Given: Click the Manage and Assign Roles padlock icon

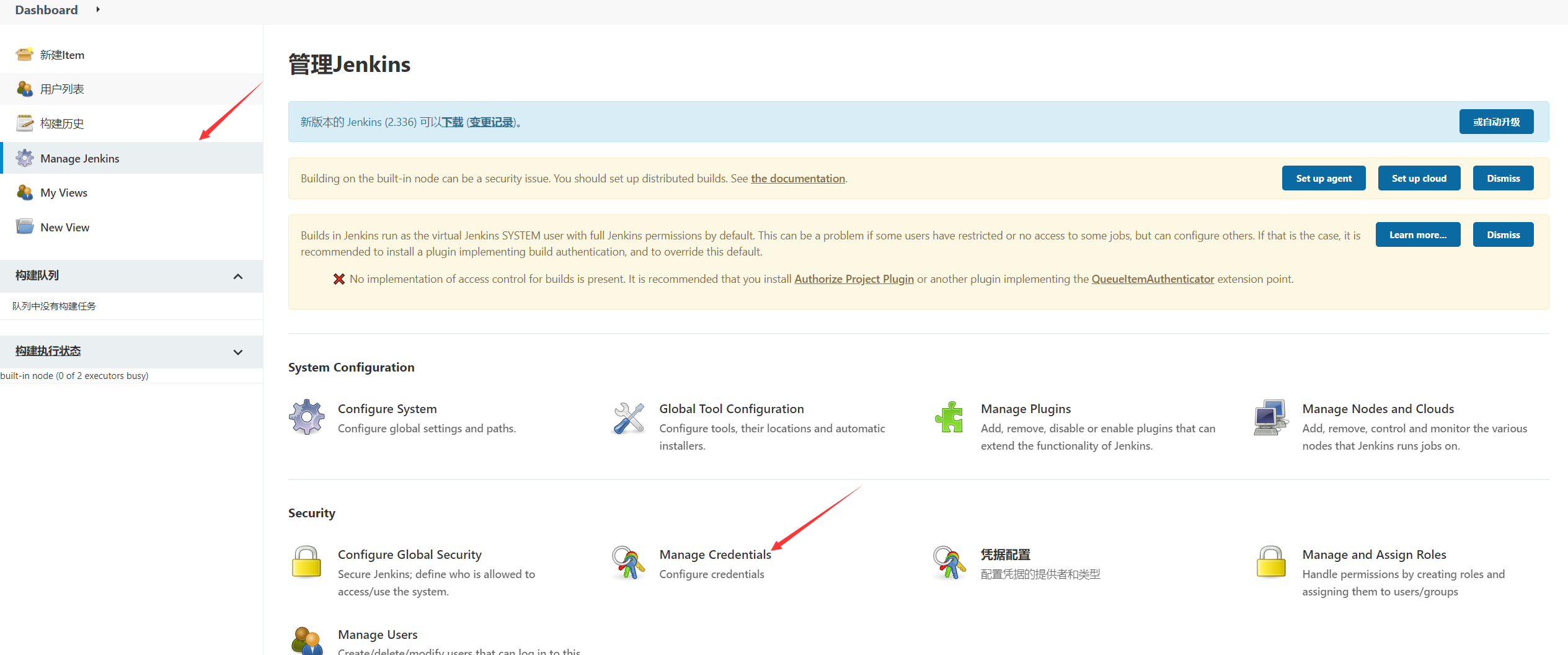Looking at the screenshot, I should 1270,562.
